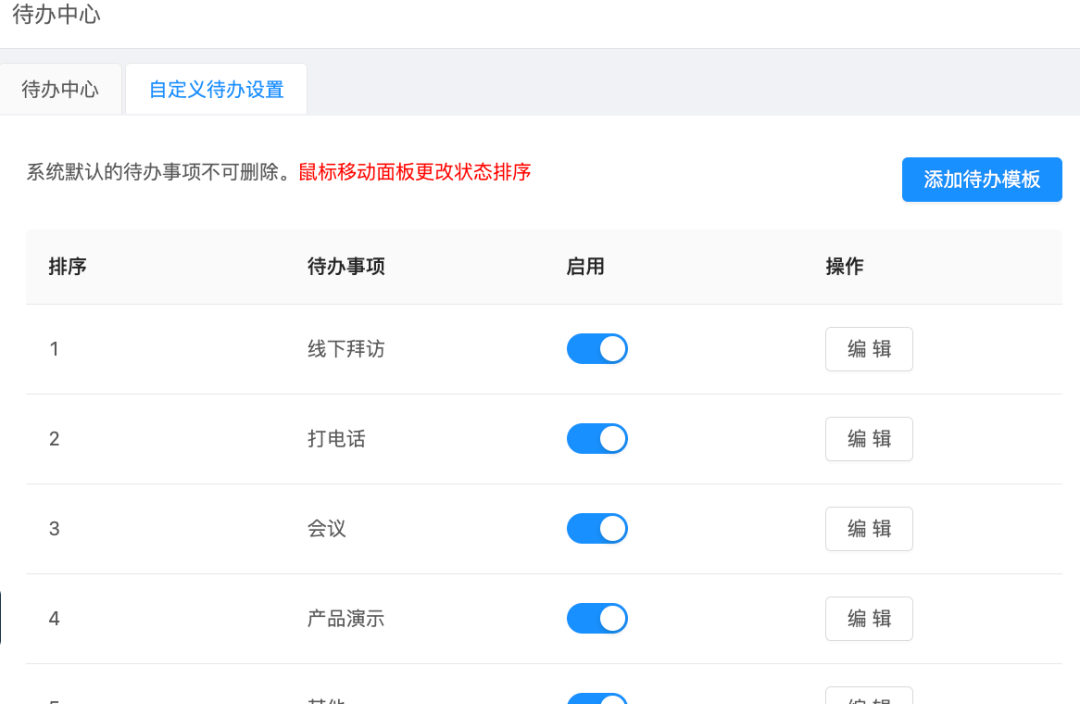Disable the 线下拜访 toggle switch

[597, 349]
